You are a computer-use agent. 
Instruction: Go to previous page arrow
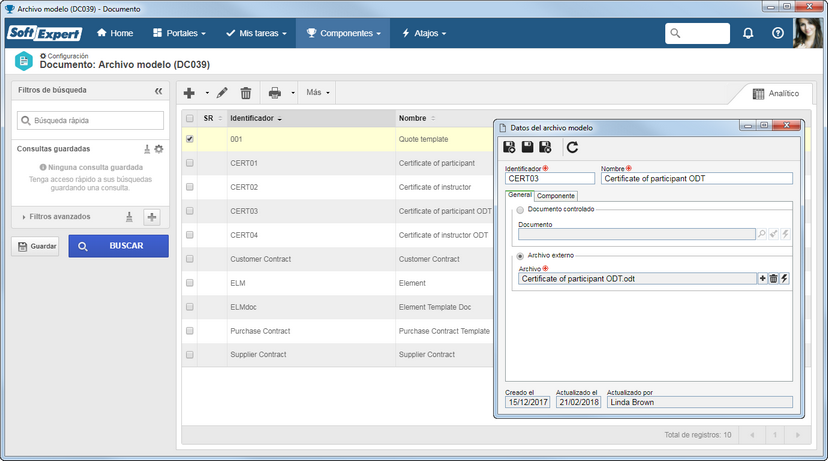pyautogui.click(x=752, y=435)
